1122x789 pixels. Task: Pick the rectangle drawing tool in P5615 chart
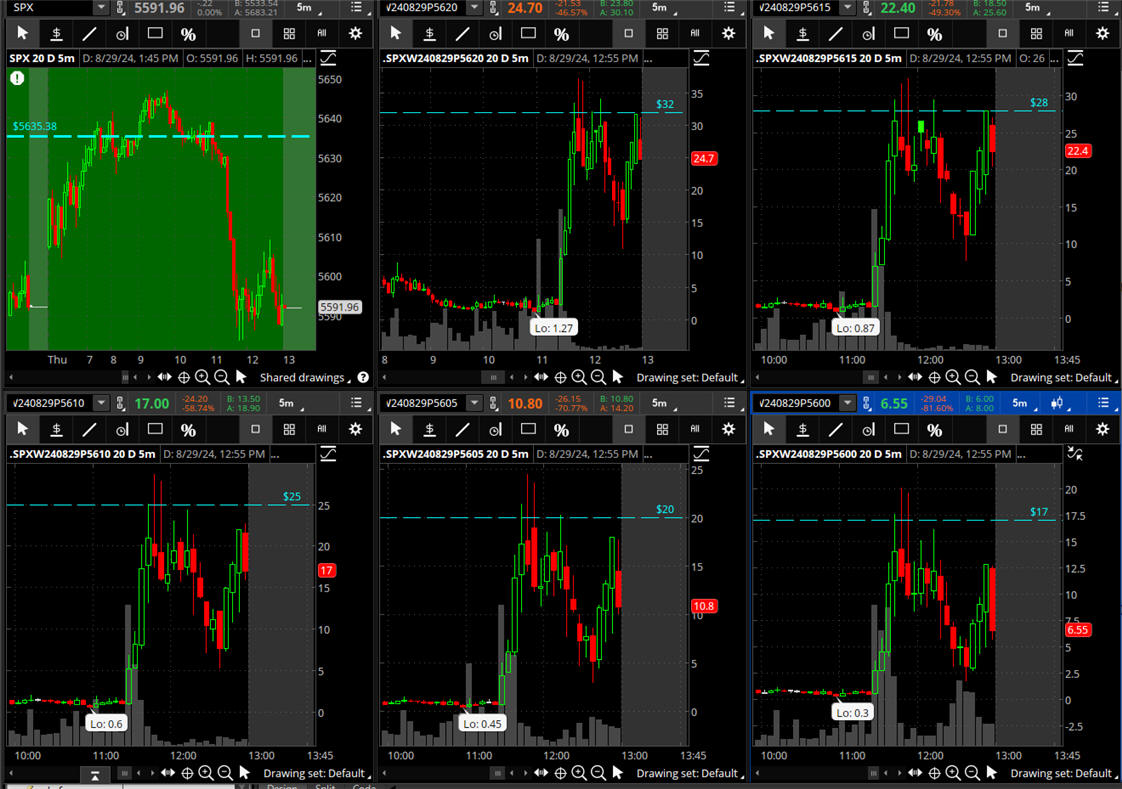pos(901,33)
